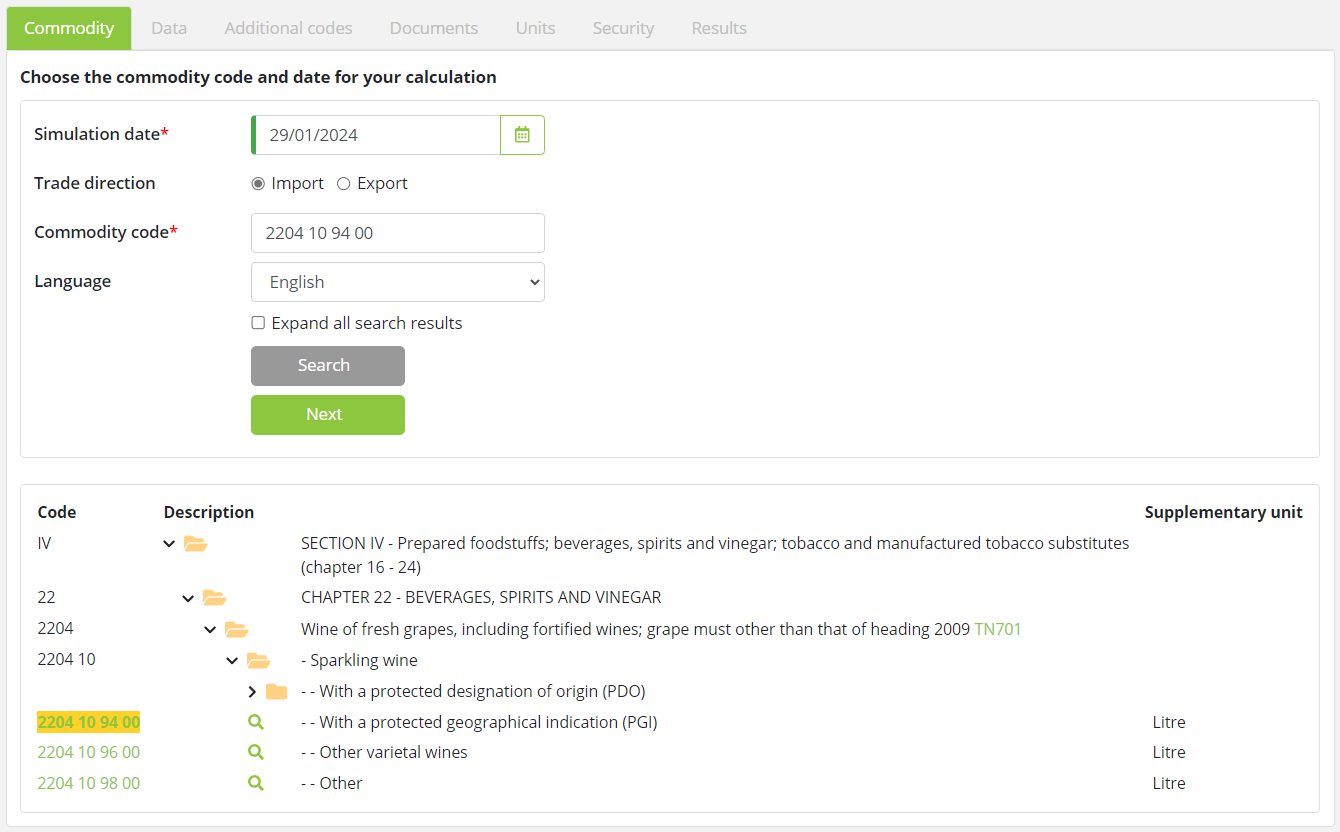
Task: Click the closed folder icon for PDO
Action: (277, 692)
